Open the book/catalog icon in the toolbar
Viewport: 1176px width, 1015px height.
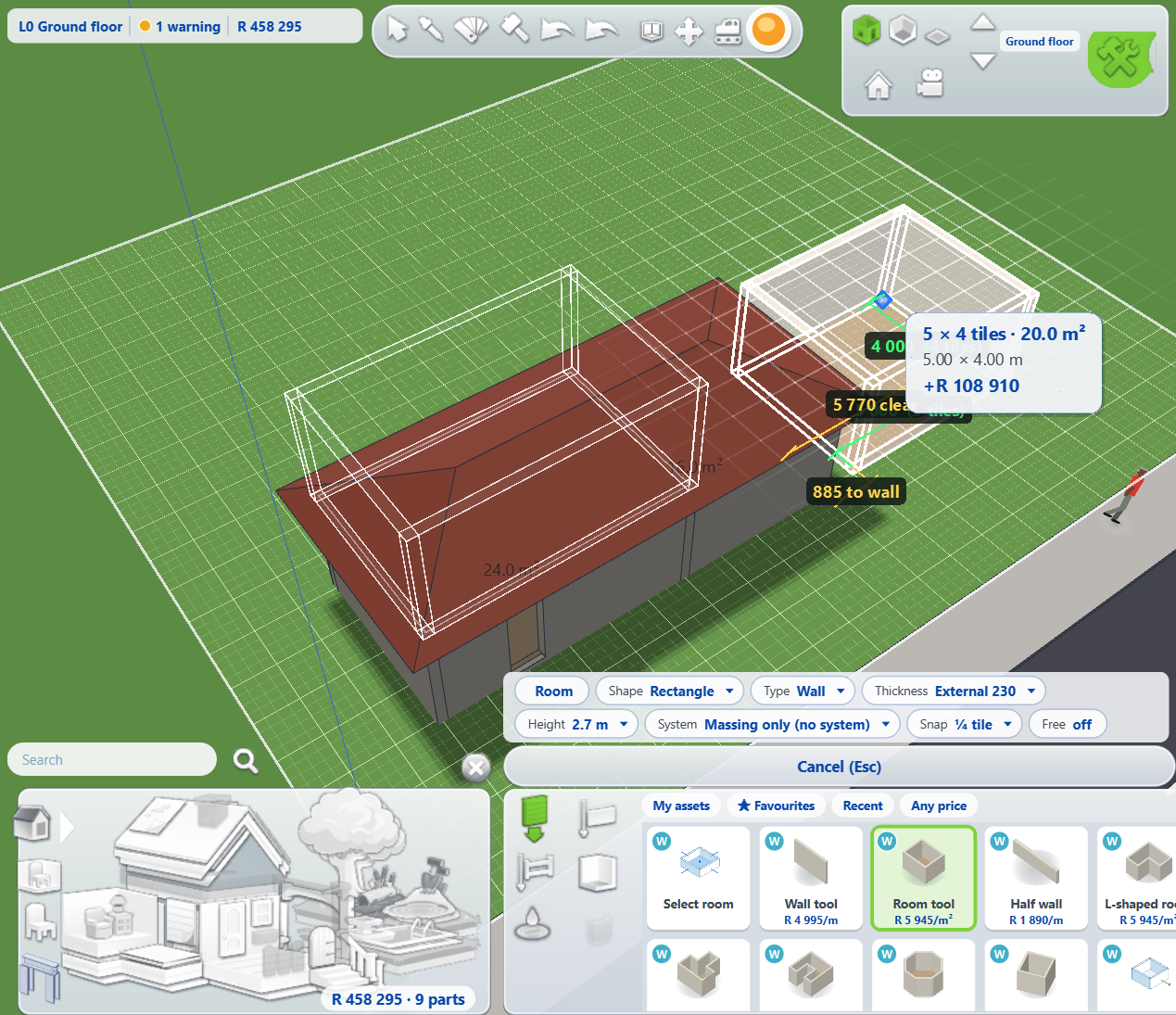pos(651,32)
